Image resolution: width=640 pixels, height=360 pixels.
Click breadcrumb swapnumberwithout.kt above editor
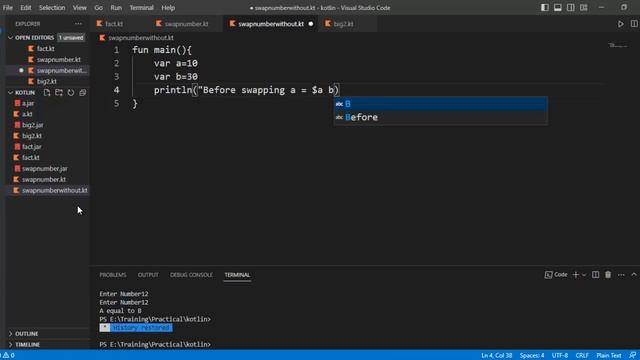tap(140, 38)
